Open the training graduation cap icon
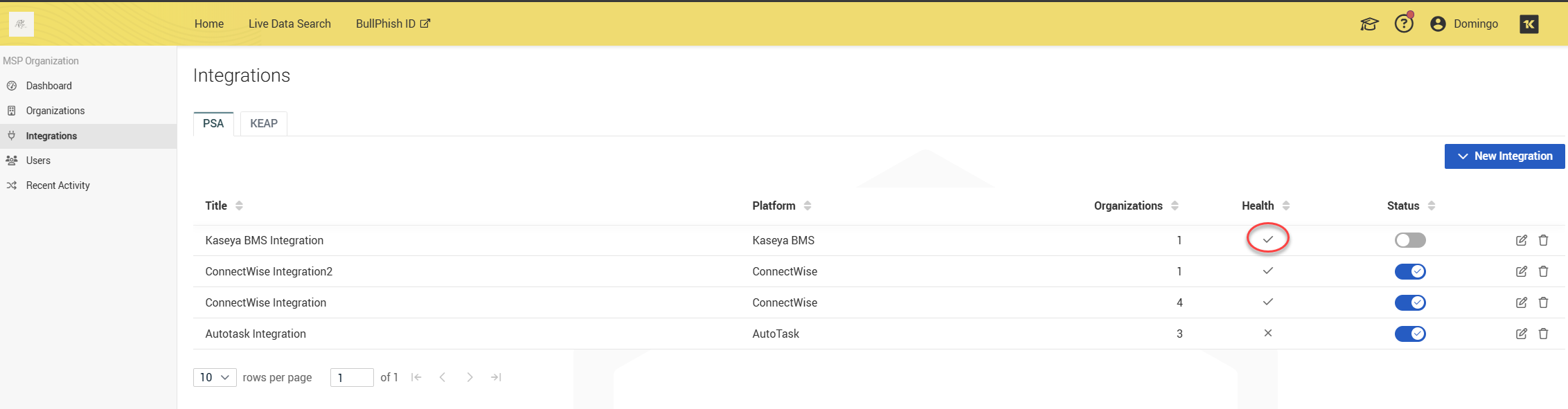Screen dimensions: 1568x409 click(x=1369, y=24)
